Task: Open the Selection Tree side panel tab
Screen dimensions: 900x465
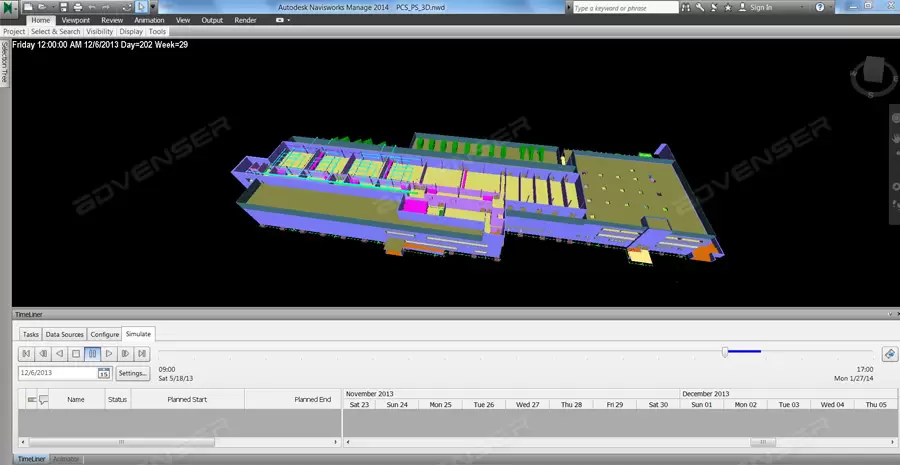Action: 5,64
